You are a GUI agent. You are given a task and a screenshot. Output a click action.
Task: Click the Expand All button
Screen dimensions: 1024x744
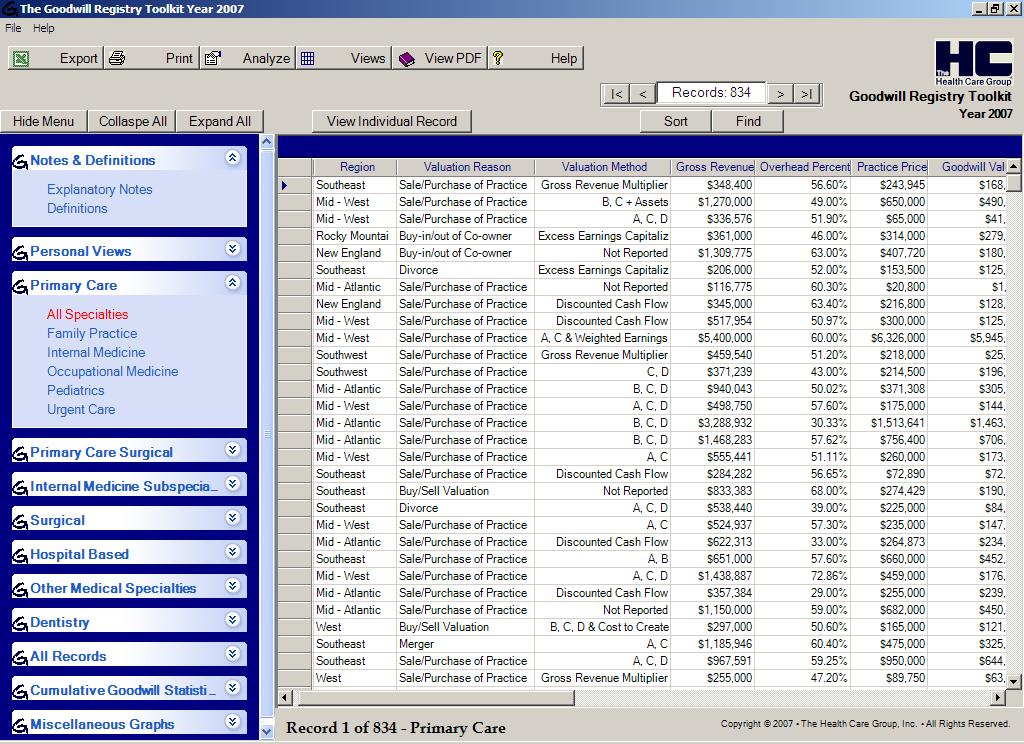pos(219,121)
